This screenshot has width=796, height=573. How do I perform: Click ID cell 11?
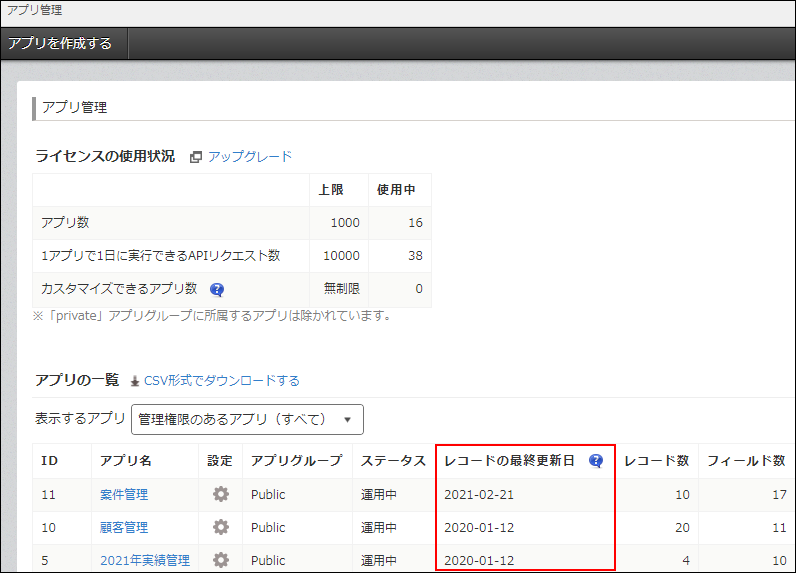click(48, 494)
